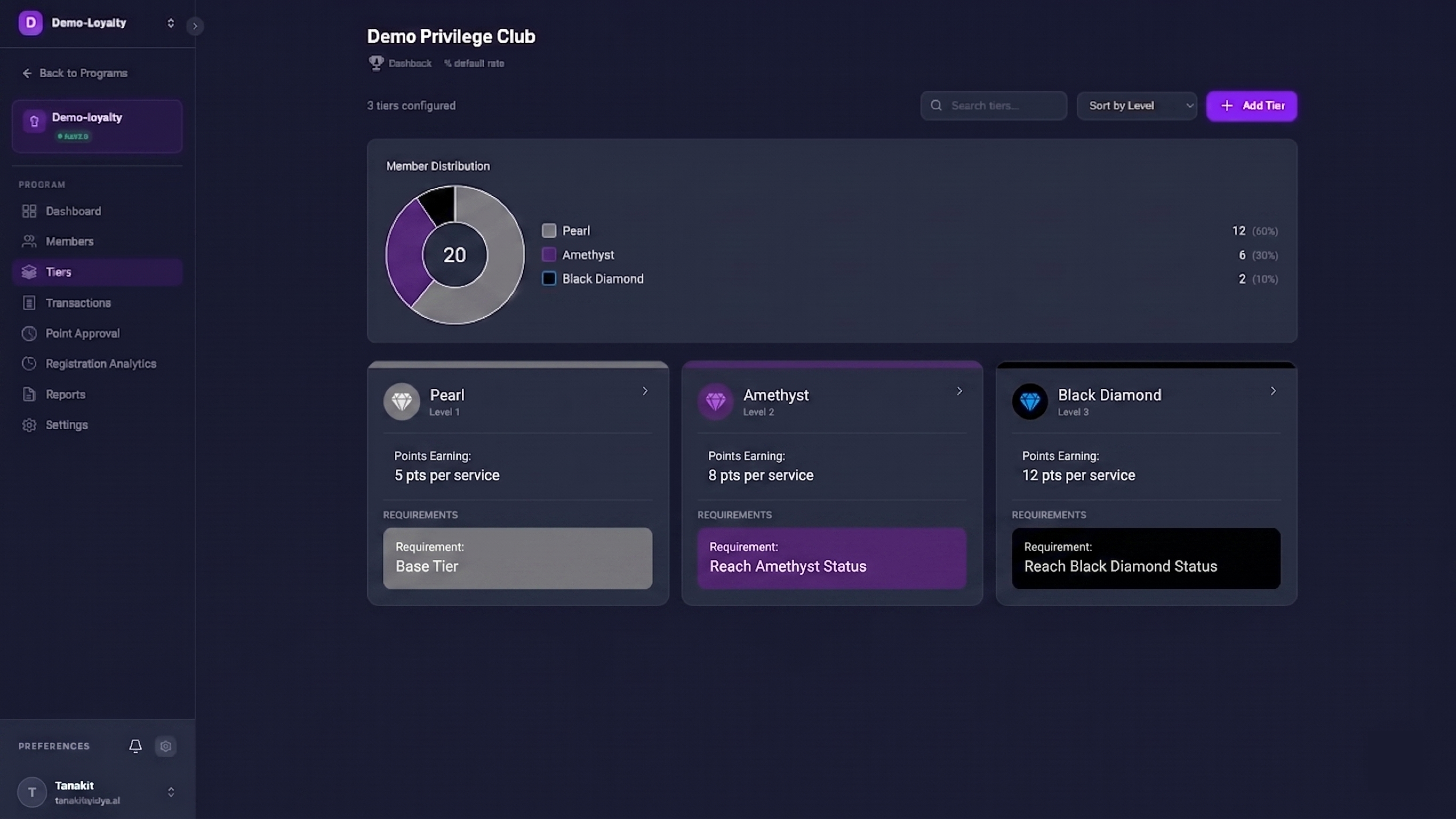Click the Pearl tier title text

447,395
